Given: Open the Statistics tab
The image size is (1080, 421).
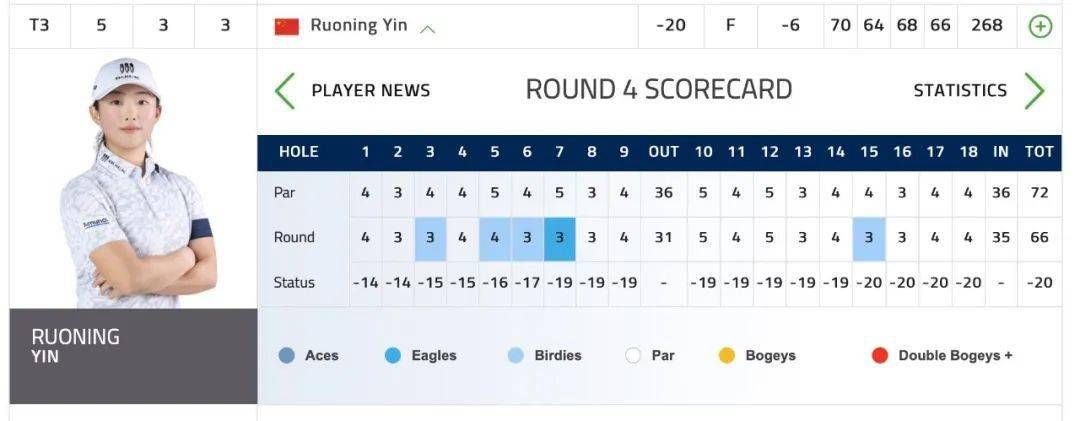Looking at the screenshot, I should coord(960,90).
